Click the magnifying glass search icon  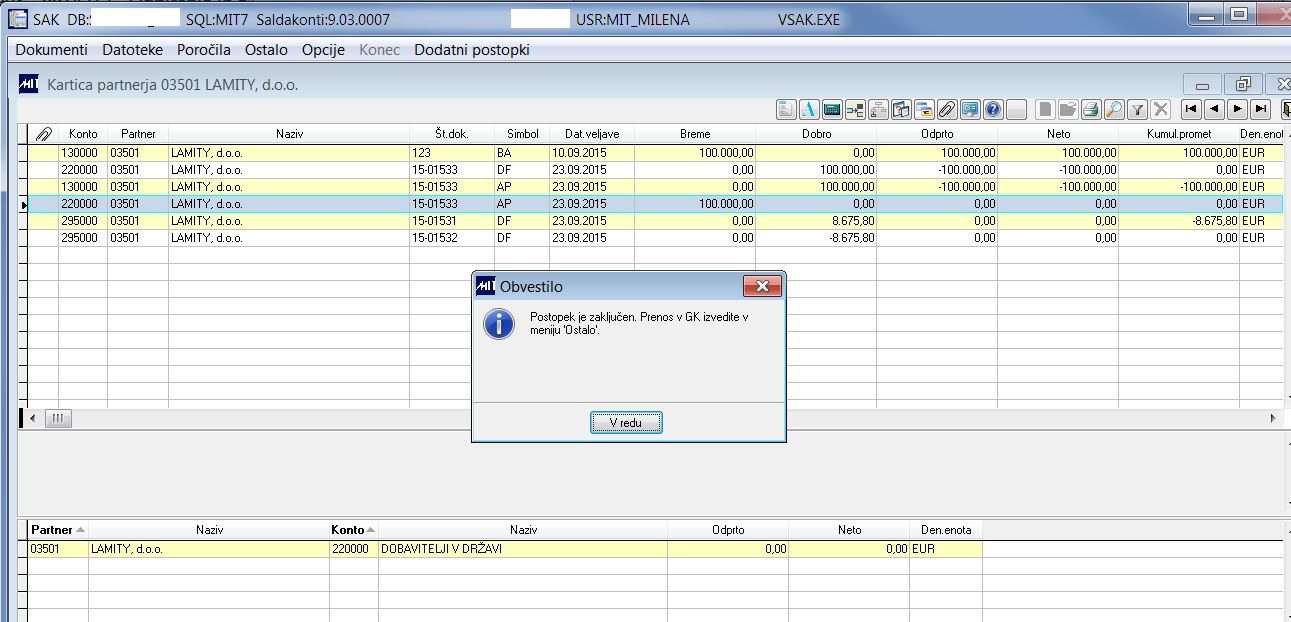click(x=1114, y=109)
